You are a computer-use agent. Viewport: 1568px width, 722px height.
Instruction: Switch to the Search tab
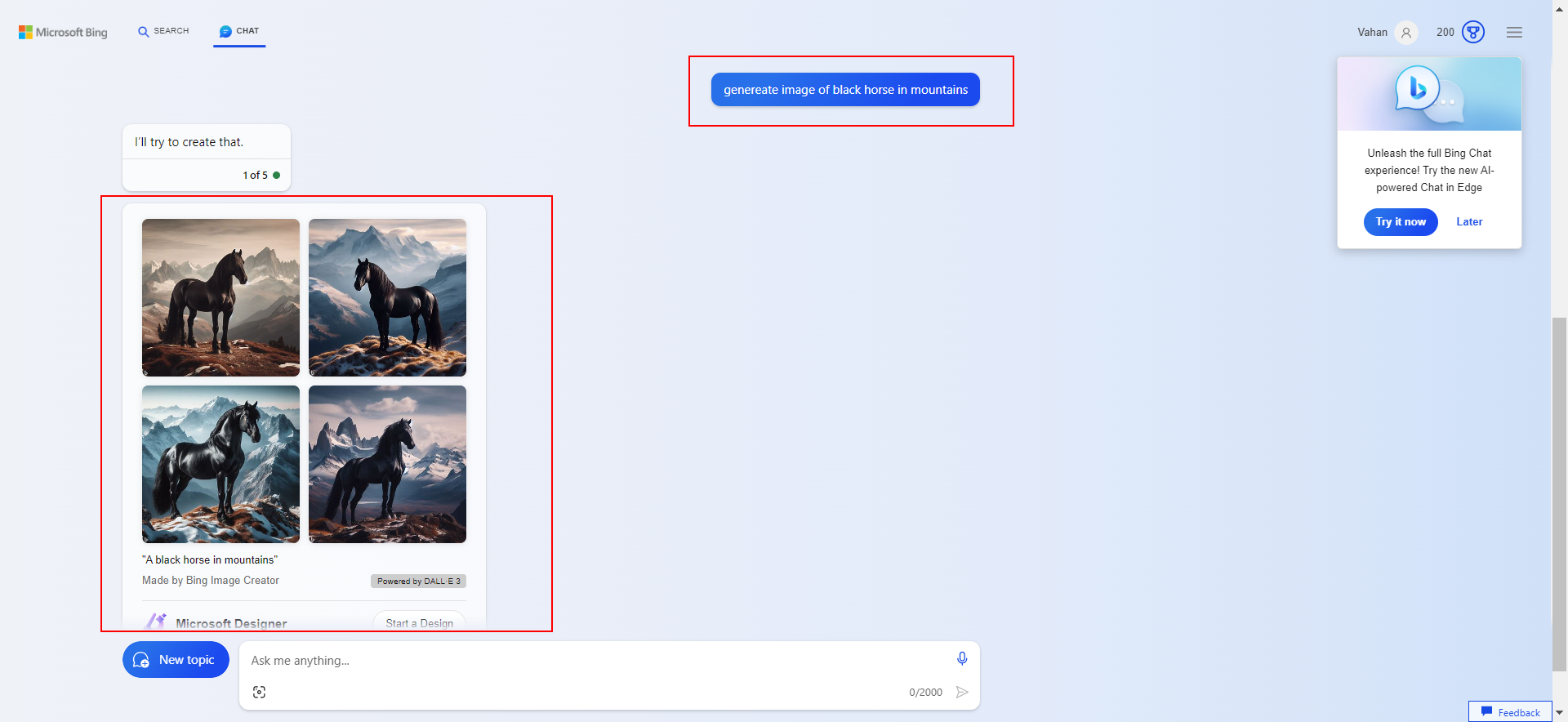point(163,31)
